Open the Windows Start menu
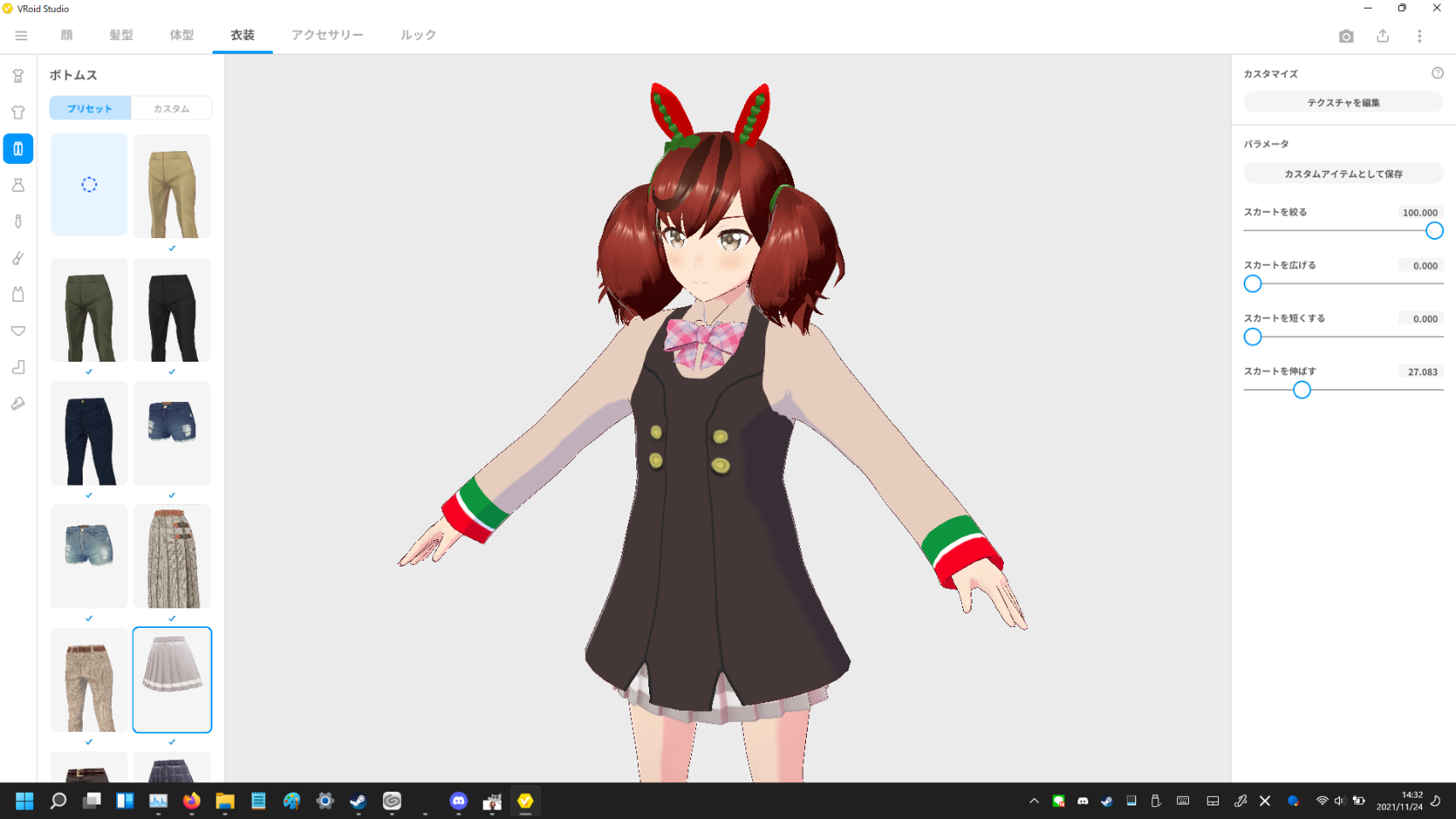 click(25, 801)
